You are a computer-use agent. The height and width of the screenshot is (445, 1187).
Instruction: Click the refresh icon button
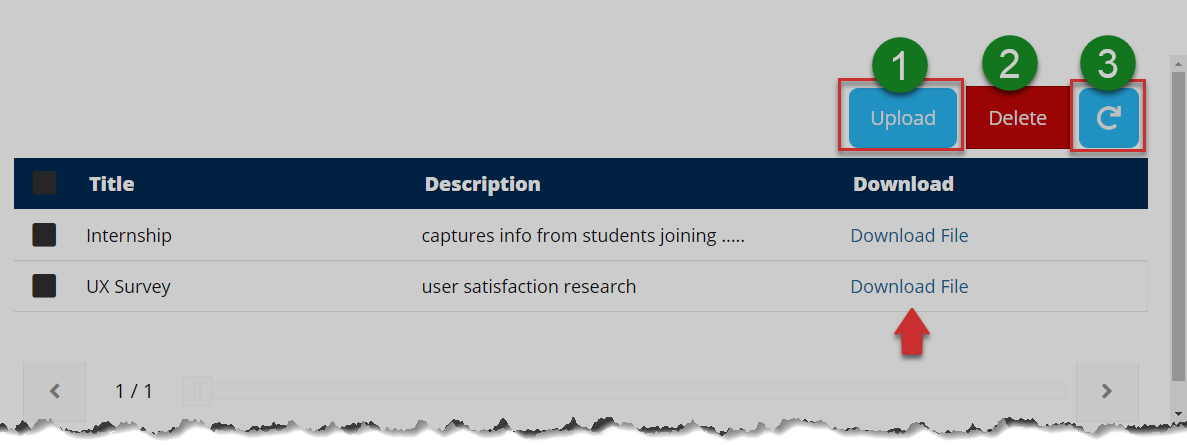click(1108, 118)
